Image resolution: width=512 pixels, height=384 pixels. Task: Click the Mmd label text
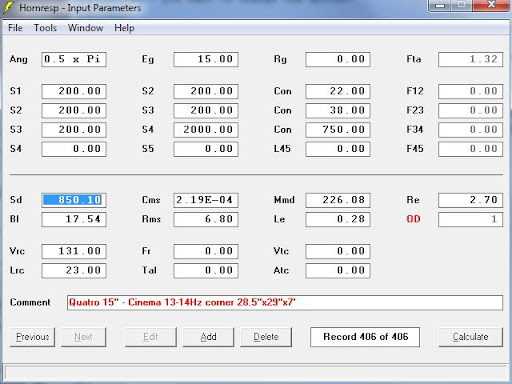(284, 200)
